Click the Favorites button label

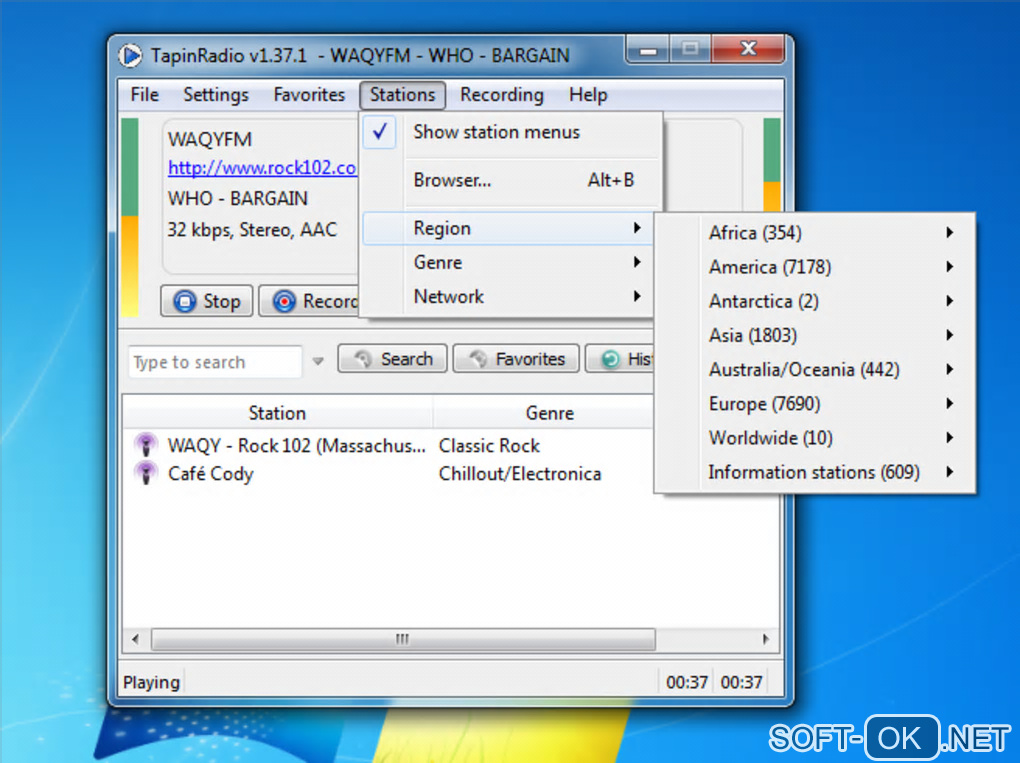(x=530, y=359)
